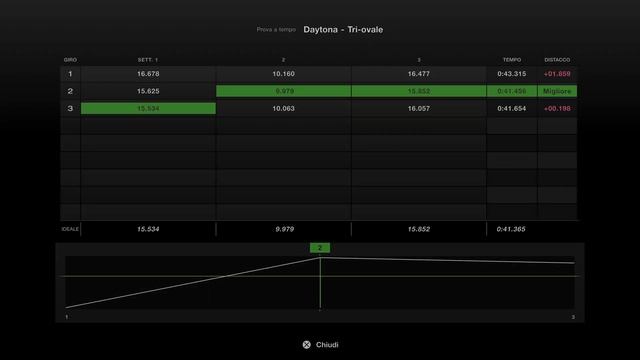
Task: Select lap 2 sector 1 time 15.625
Action: (148, 91)
